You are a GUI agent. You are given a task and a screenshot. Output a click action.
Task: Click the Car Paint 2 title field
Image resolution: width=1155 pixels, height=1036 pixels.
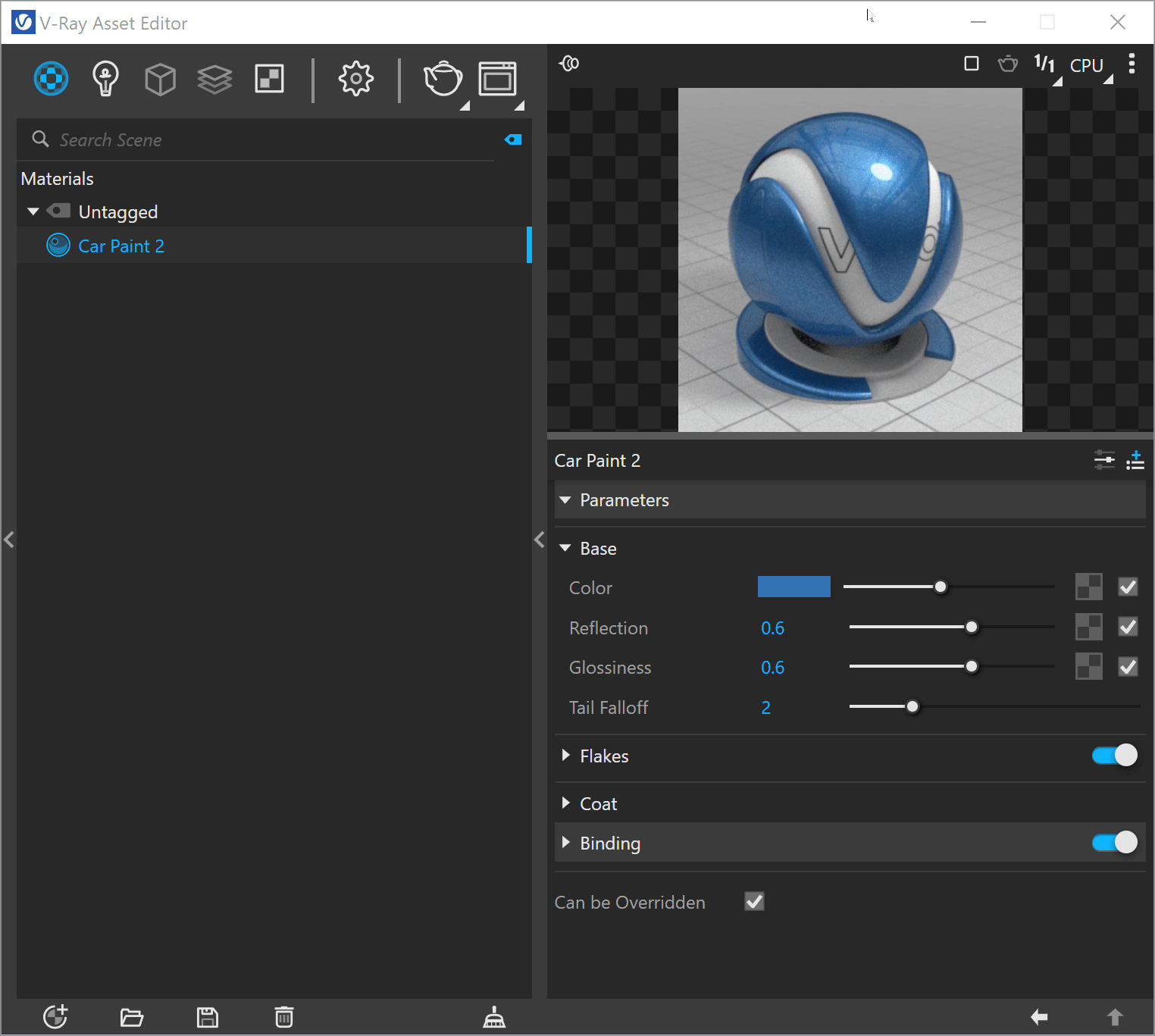tap(597, 461)
